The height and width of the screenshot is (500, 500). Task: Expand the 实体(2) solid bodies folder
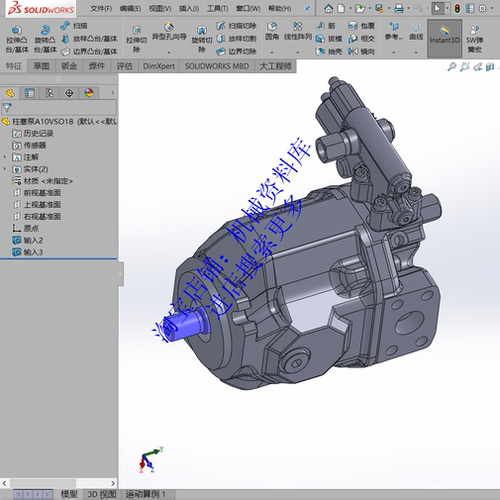(x=5, y=169)
